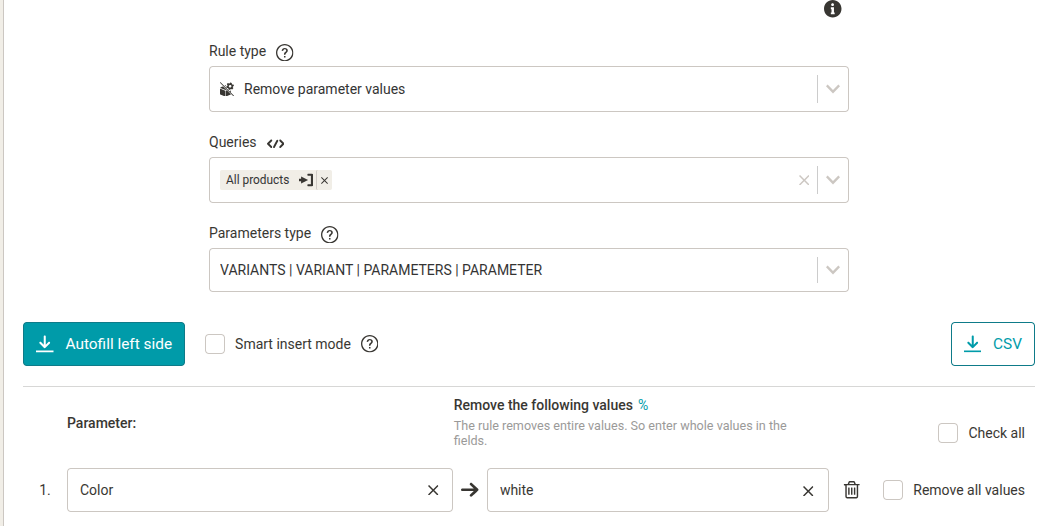This screenshot has width=1049, height=526.
Task: Click the Autofill left side button
Action: click(x=104, y=344)
